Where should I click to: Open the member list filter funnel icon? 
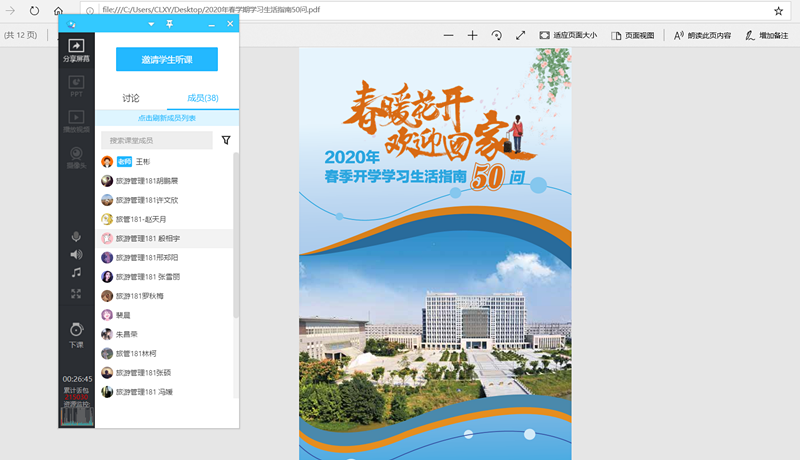[x=225, y=141]
